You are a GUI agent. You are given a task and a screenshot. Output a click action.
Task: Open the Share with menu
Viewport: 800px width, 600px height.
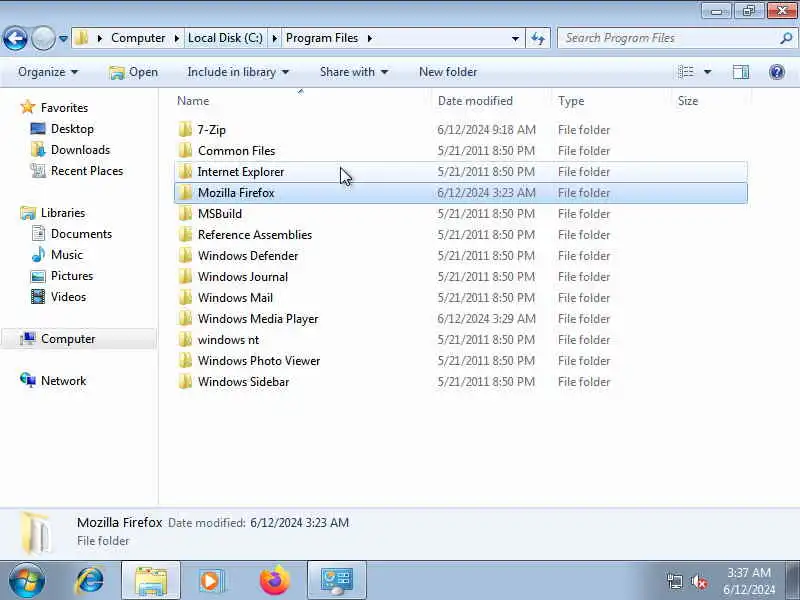[354, 72]
